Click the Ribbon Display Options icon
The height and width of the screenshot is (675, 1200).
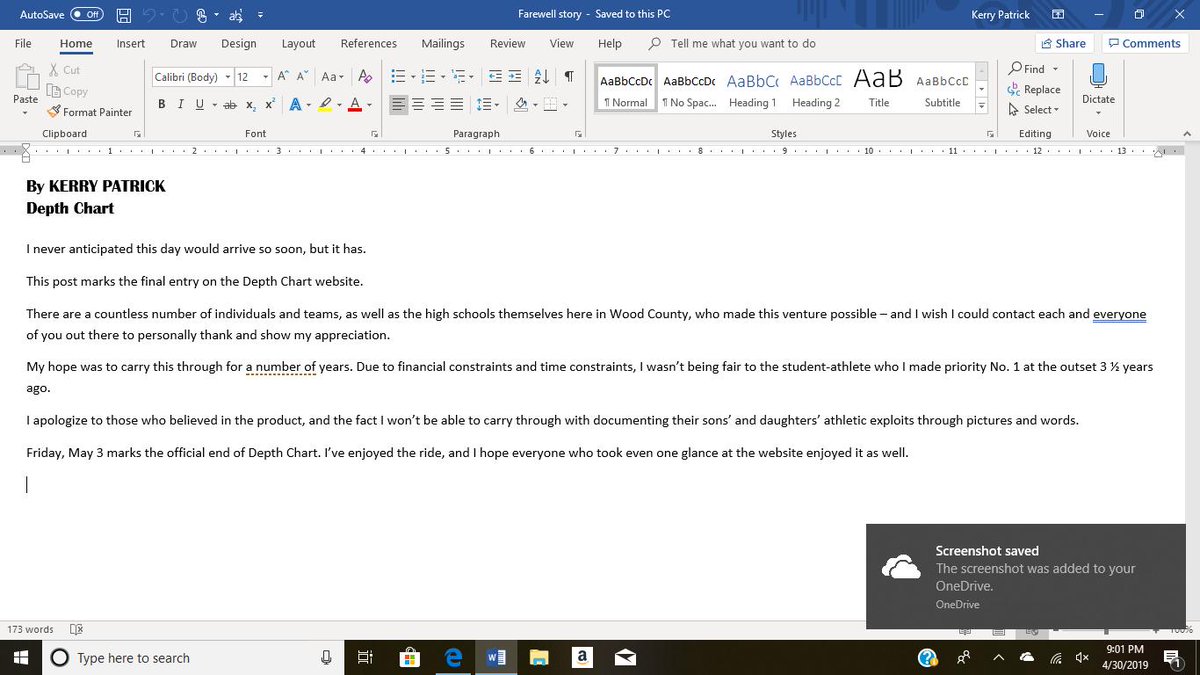(x=1058, y=15)
